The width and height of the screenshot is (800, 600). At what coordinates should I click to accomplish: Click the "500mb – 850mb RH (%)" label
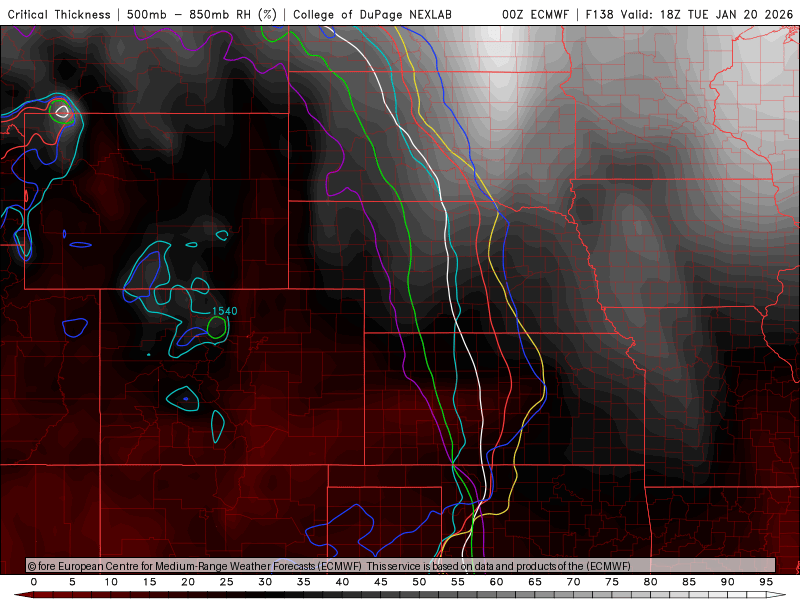pos(202,14)
